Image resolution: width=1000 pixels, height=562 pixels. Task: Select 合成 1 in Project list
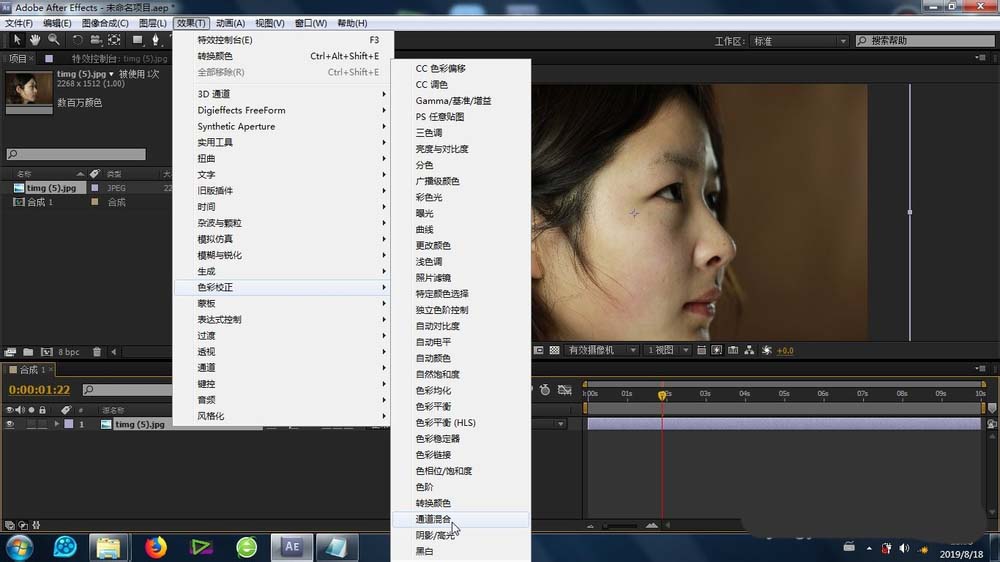click(x=40, y=202)
